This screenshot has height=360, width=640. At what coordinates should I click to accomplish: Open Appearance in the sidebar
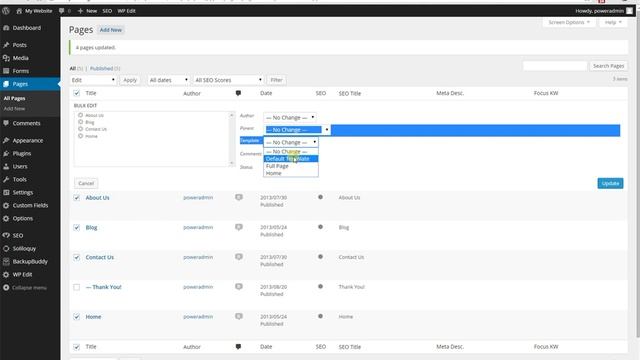tap(27, 140)
